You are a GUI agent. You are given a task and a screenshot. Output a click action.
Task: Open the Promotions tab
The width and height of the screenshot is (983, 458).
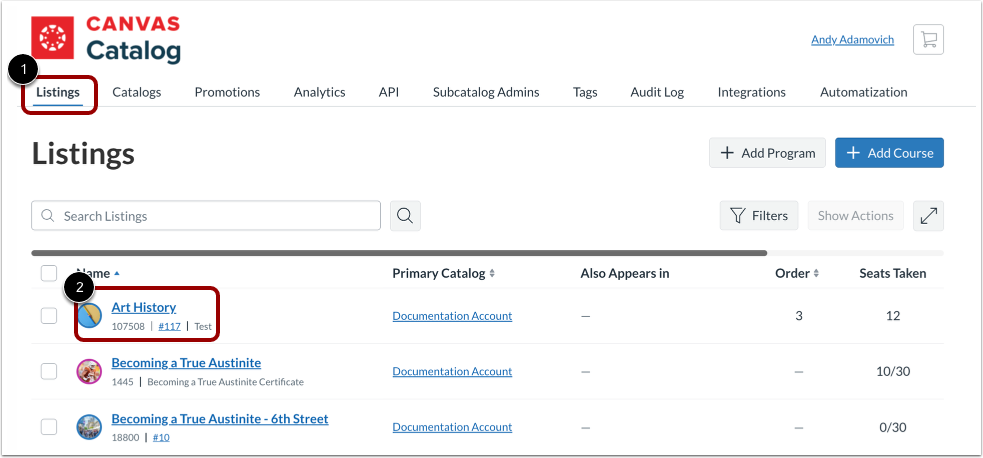click(x=227, y=92)
